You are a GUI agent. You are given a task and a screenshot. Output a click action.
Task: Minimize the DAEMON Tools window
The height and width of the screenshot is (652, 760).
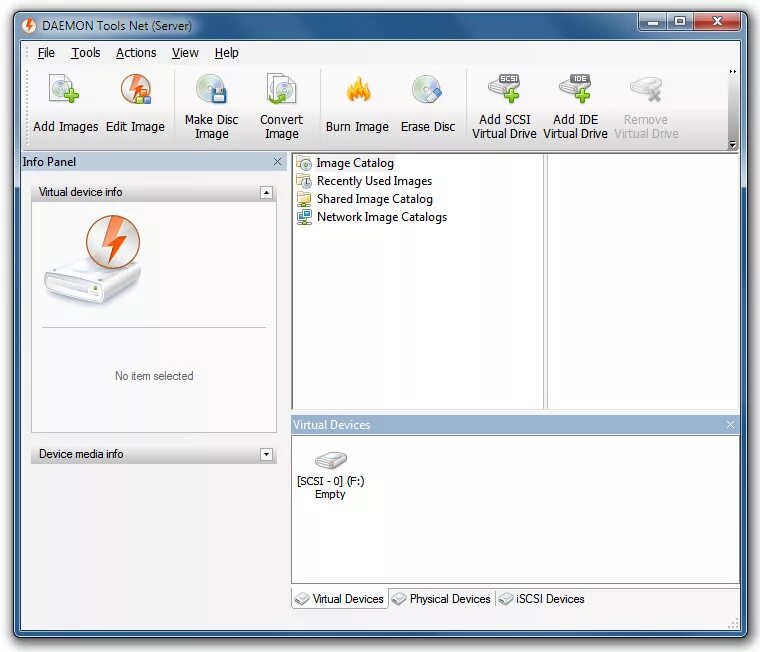coord(653,21)
